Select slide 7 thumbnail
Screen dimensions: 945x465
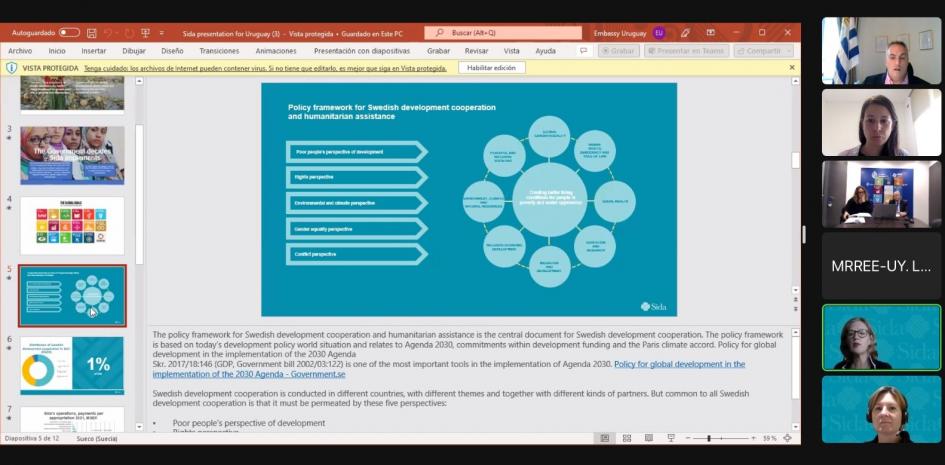[x=72, y=419]
